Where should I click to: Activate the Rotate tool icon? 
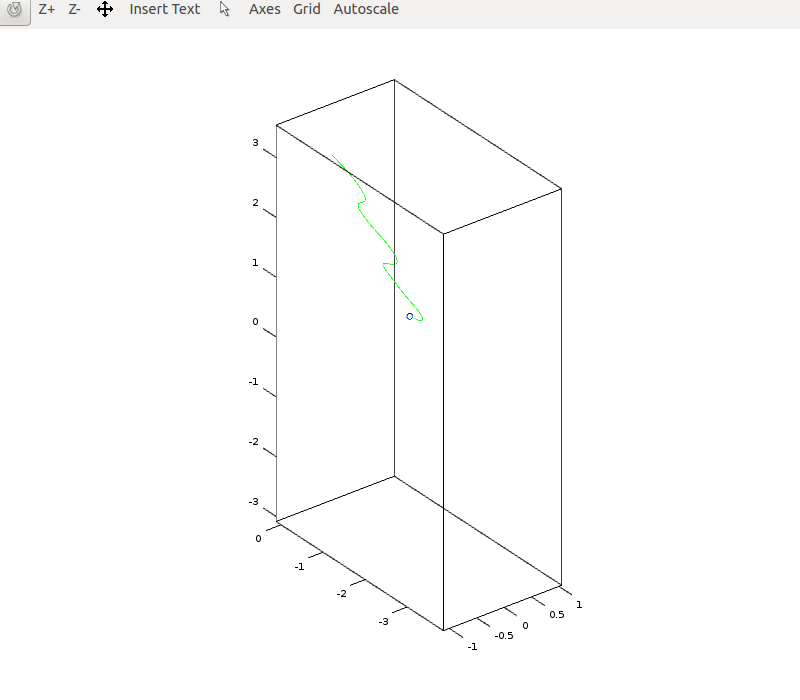pos(15,10)
